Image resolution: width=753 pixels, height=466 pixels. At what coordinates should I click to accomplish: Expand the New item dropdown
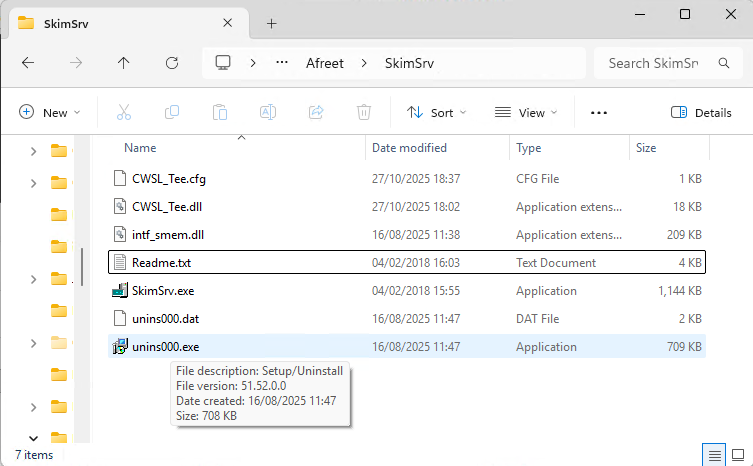point(49,113)
